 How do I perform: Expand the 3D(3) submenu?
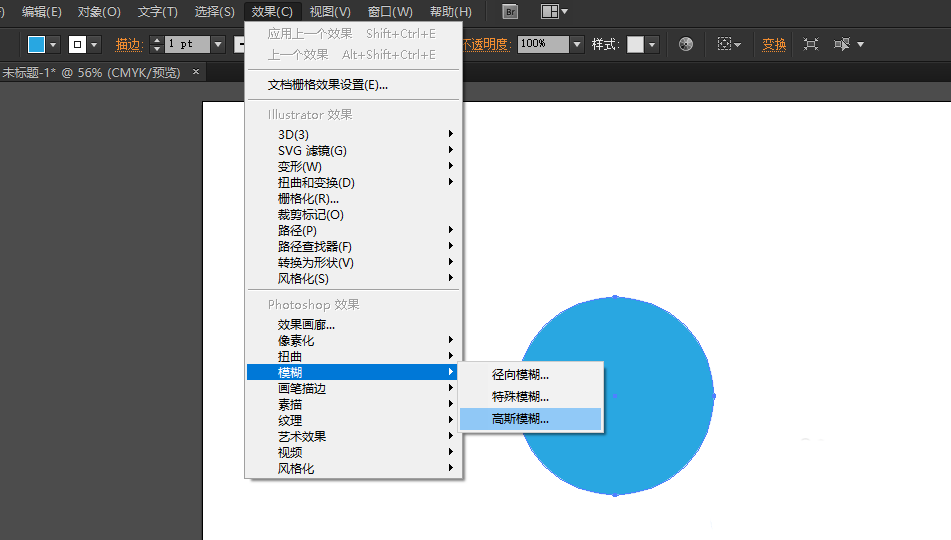(353, 134)
